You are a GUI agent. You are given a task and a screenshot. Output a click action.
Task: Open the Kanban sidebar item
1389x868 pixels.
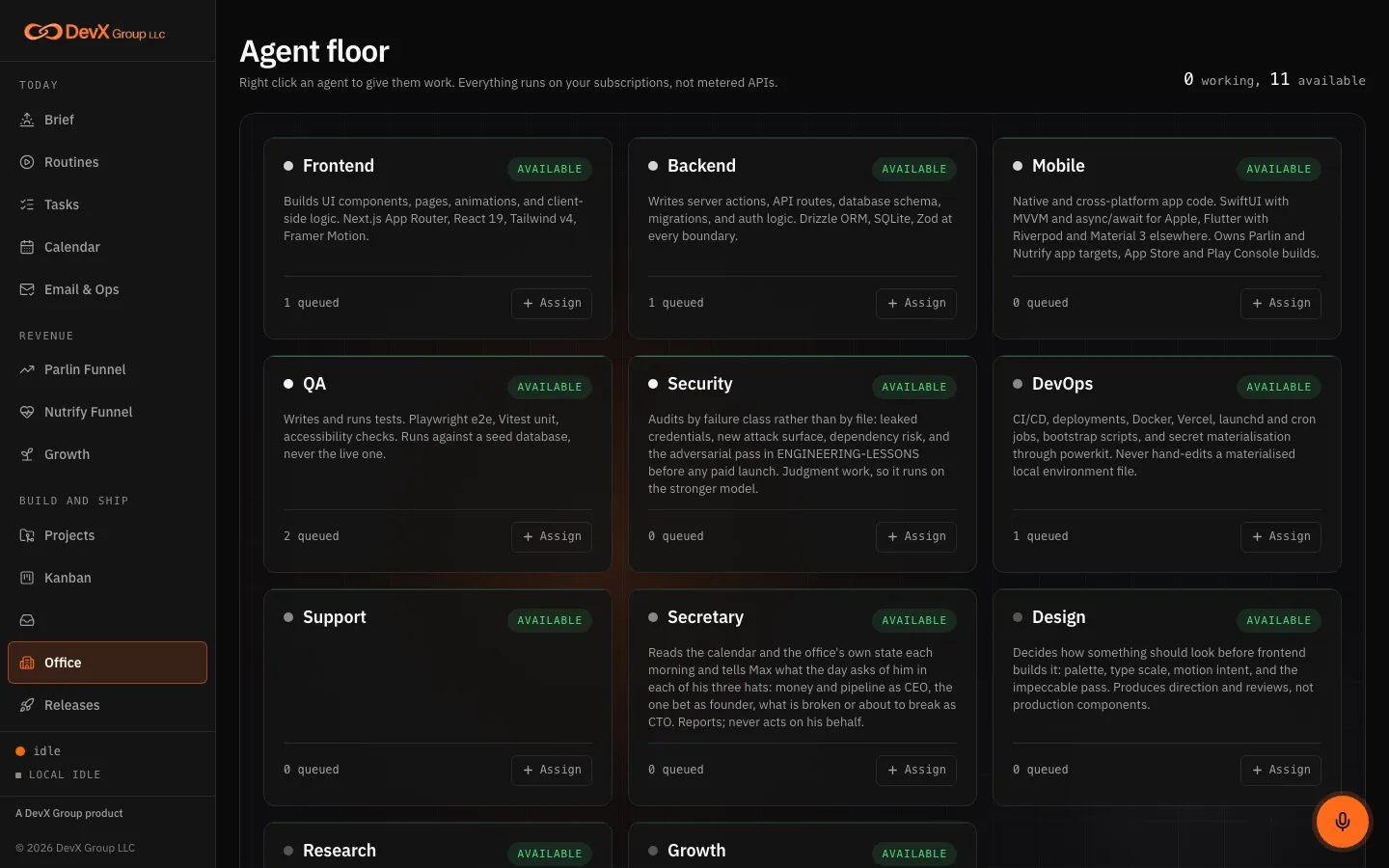[x=107, y=578]
